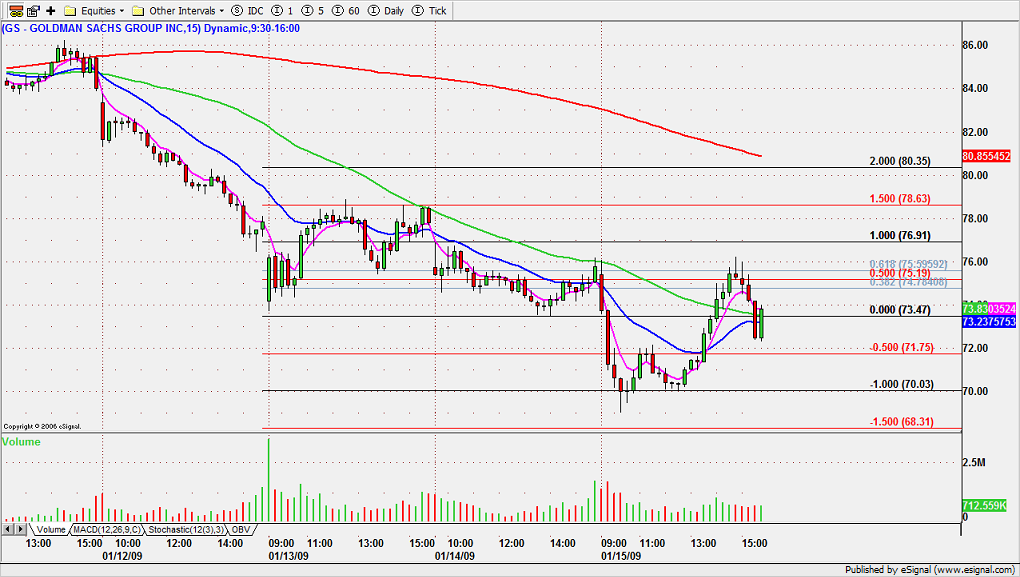Screen dimensions: 1020x577
Task: Click the 86.00 price axis label
Action: click(976, 45)
